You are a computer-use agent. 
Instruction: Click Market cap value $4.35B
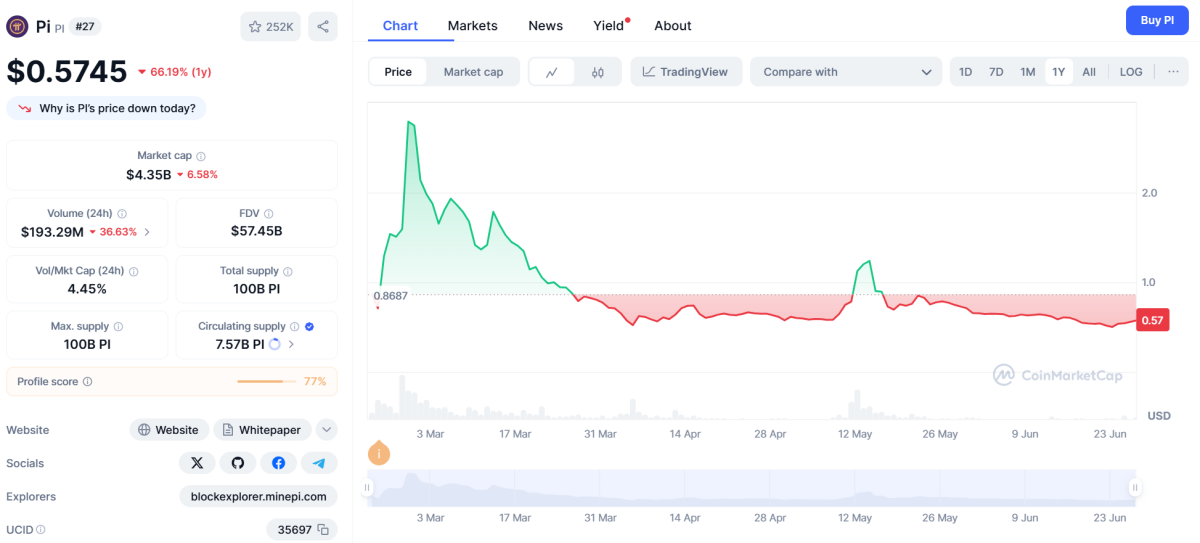click(x=148, y=174)
